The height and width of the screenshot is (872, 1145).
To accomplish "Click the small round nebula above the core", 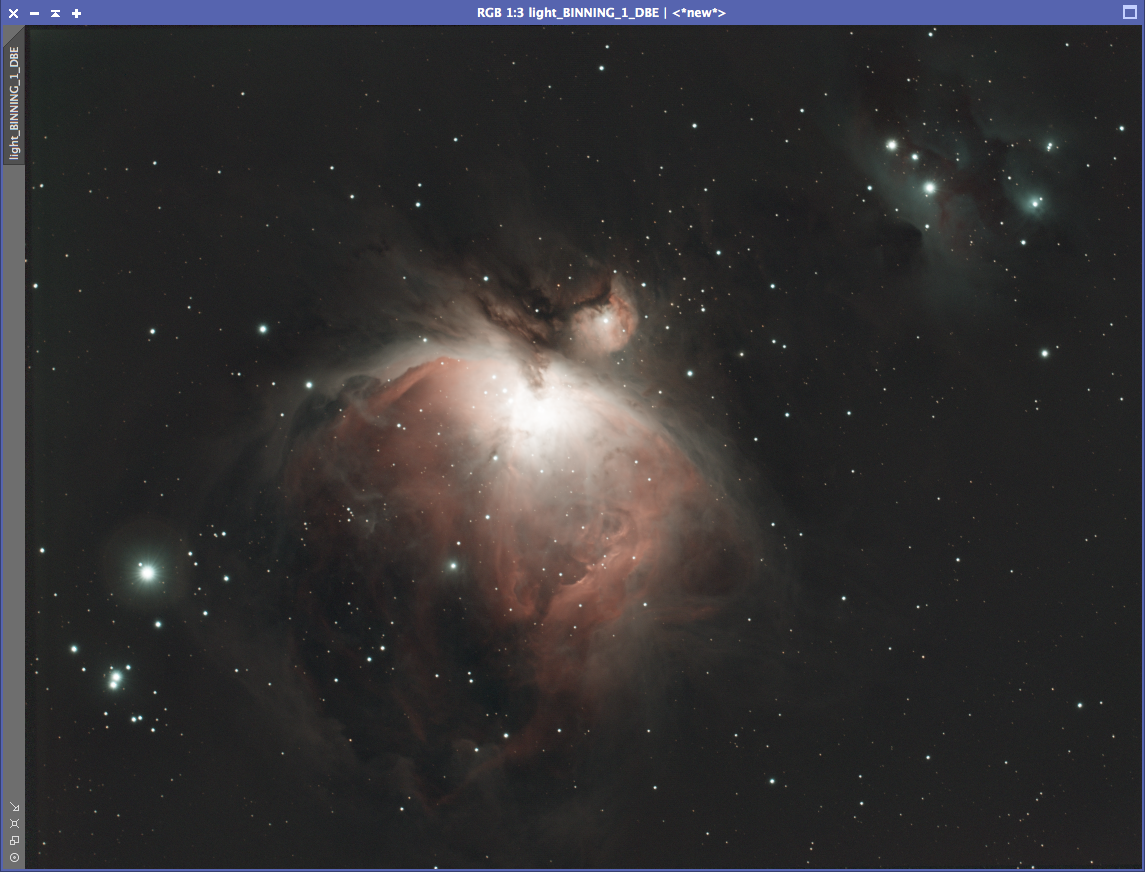I will [606, 320].
